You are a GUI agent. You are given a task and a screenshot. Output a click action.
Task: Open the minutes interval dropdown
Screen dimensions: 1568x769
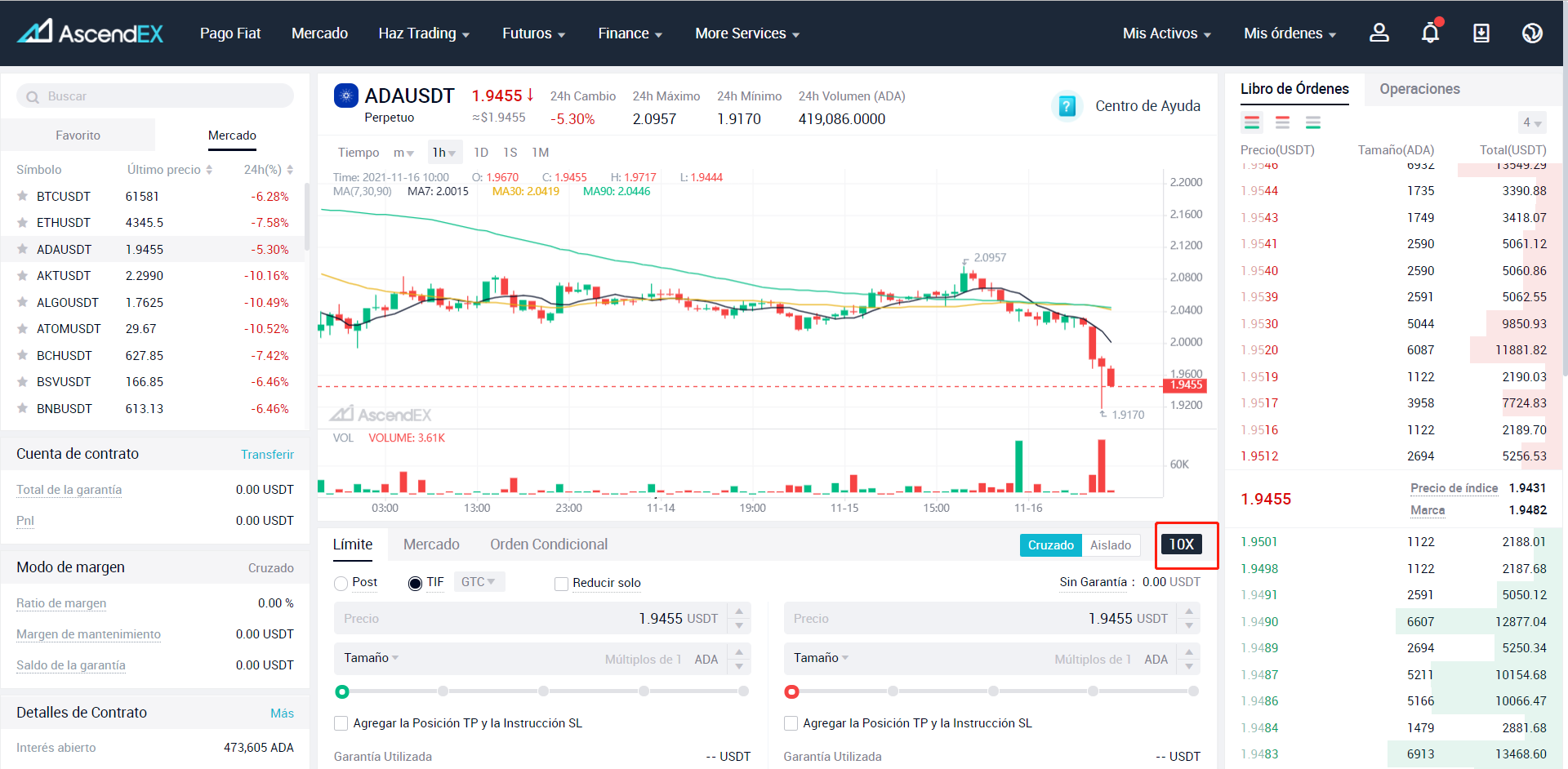point(403,153)
